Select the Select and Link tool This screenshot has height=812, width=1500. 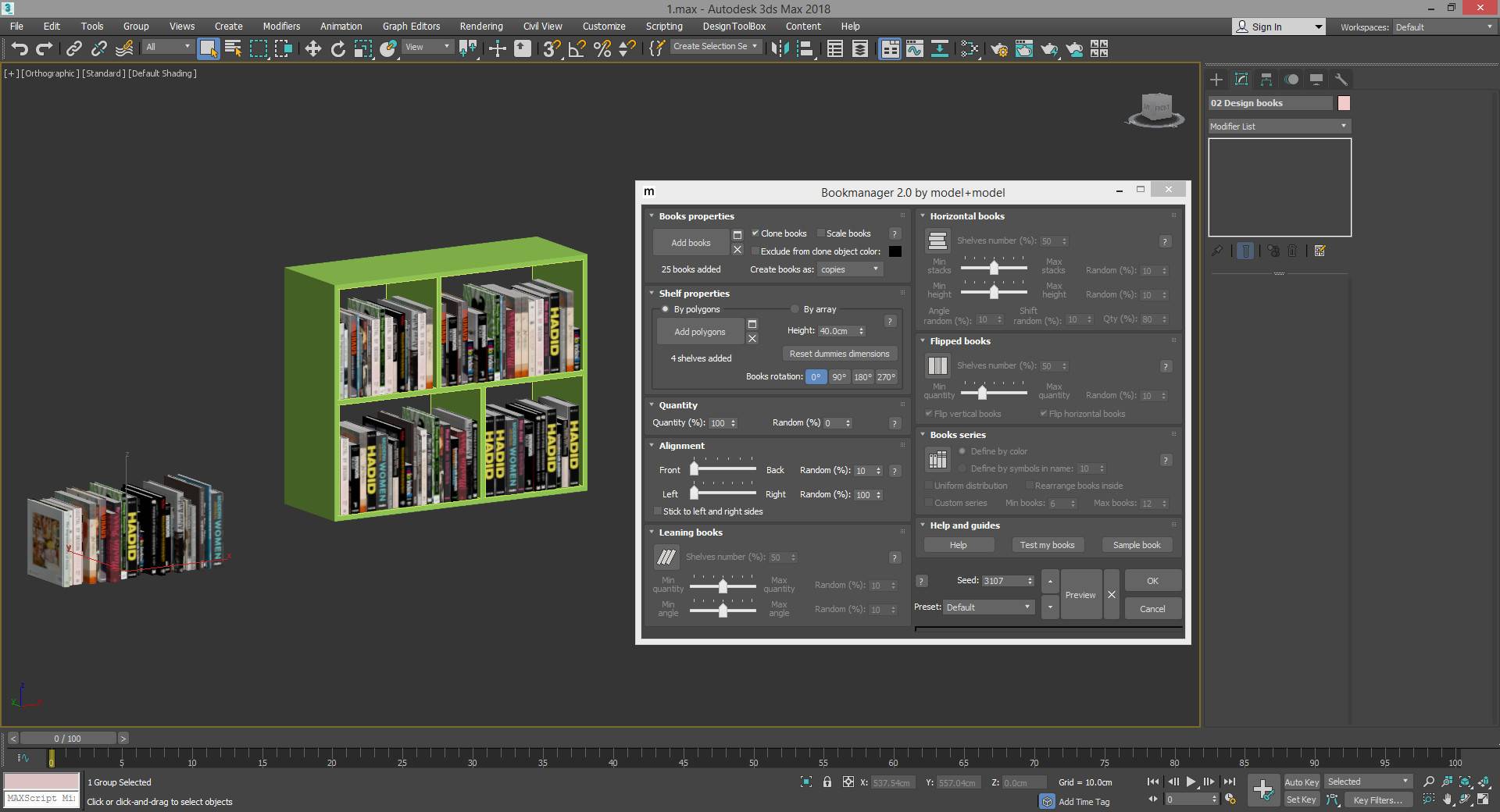coord(74,48)
